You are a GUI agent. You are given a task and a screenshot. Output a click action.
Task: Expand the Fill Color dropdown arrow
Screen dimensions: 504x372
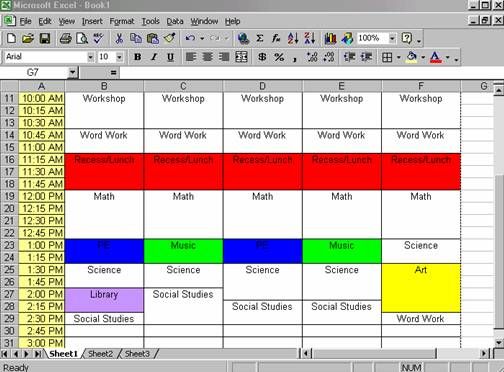423,58
